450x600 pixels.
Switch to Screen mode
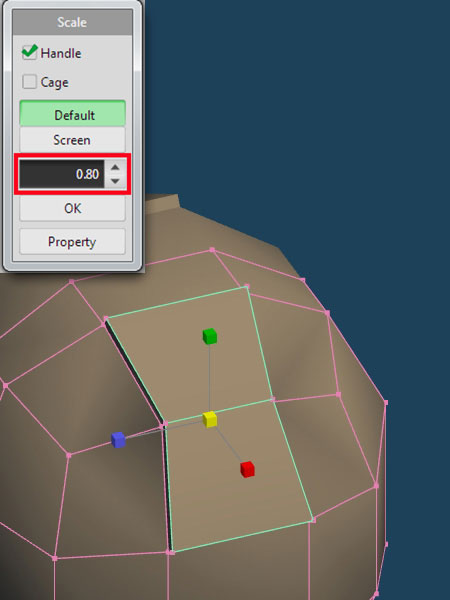point(72,140)
